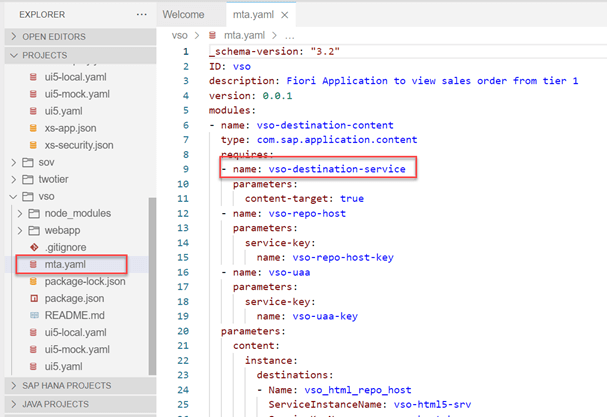Click line number 1 in gutter
Screen dimensions: 607x417
186,51
